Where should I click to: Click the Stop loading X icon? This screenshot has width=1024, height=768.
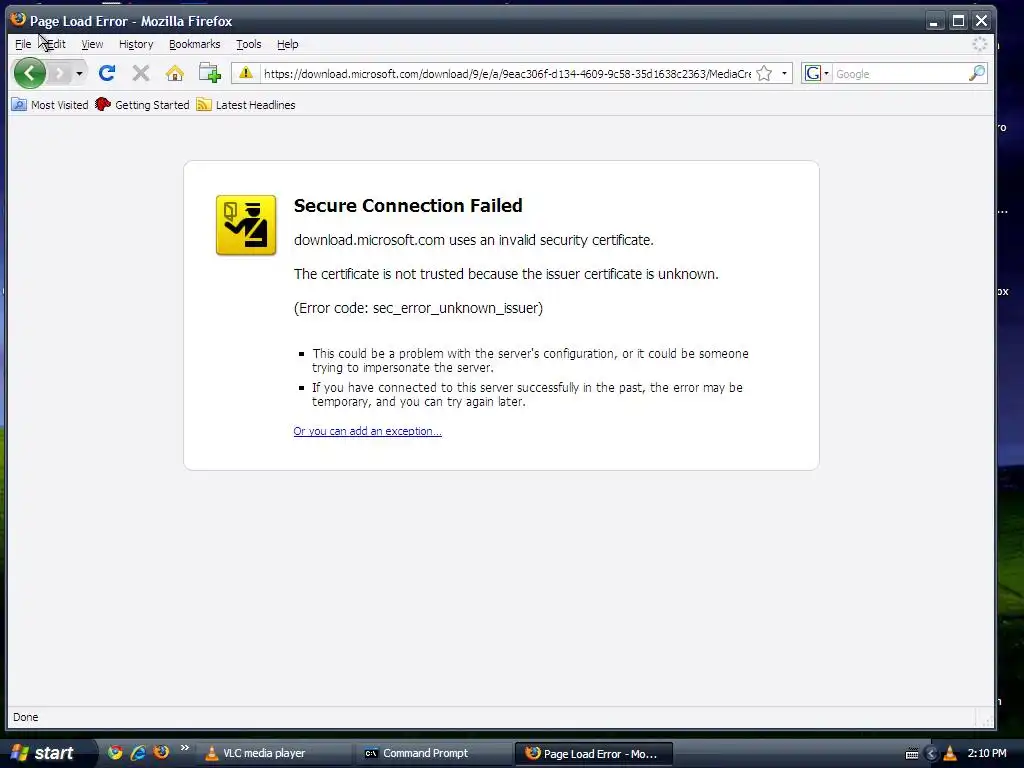(140, 73)
